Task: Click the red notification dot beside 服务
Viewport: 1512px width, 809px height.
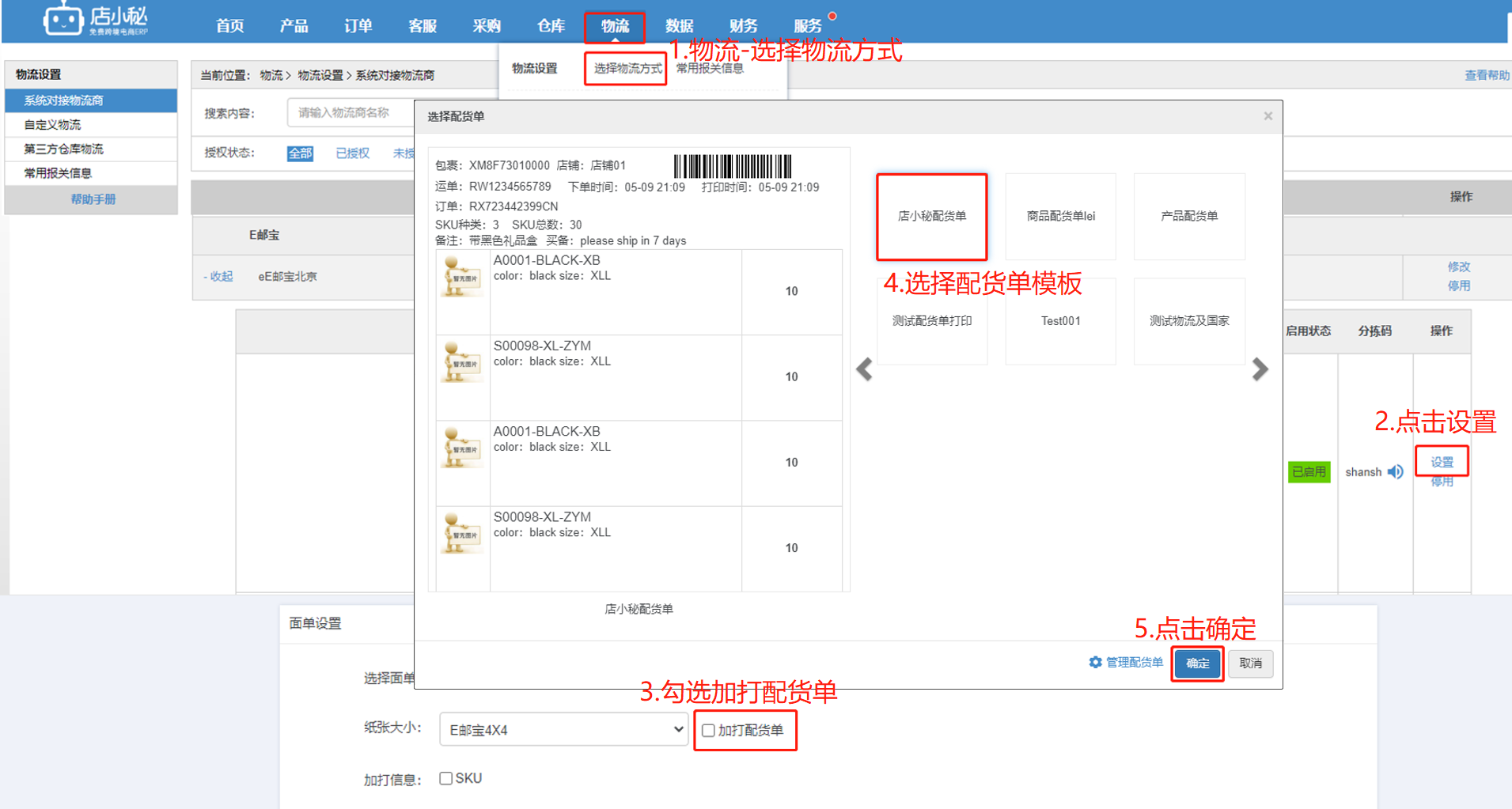Action: 832,16
